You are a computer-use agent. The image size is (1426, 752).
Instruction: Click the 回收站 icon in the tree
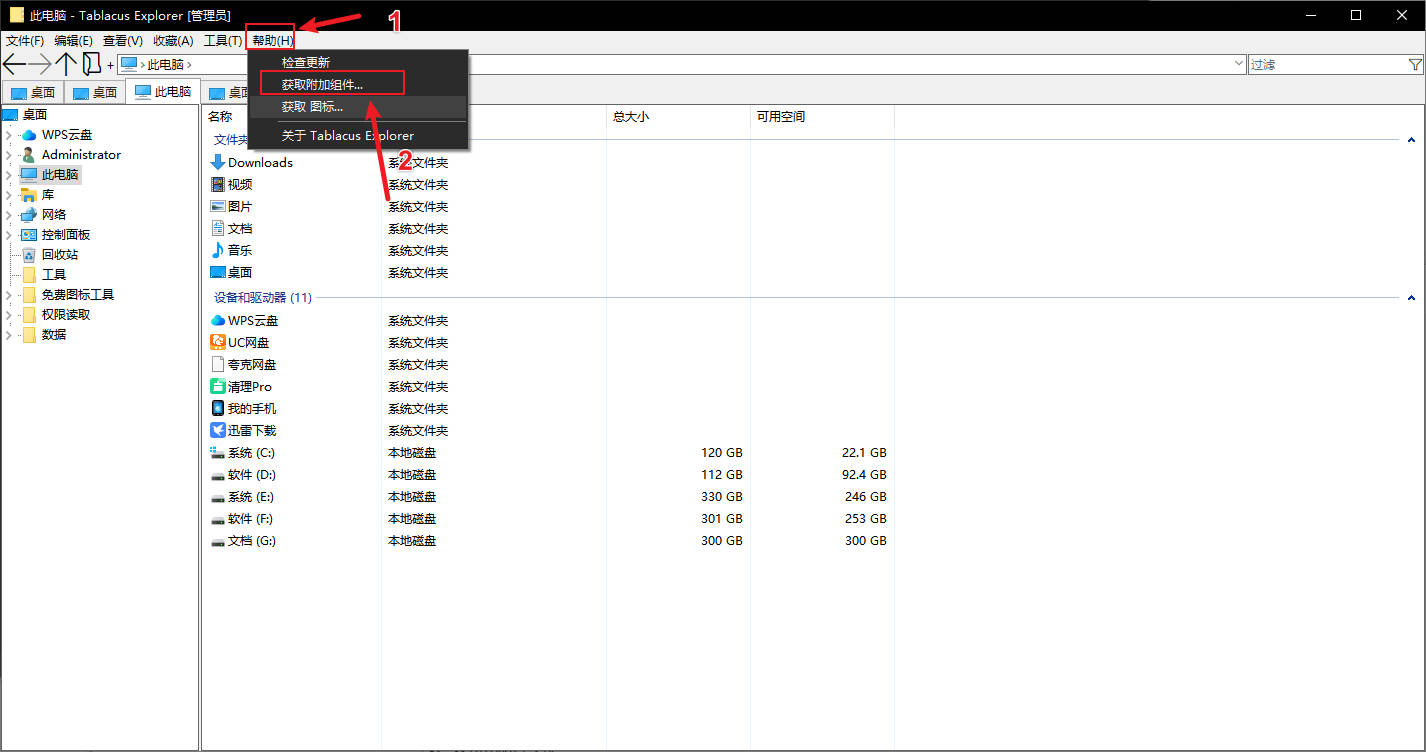point(29,254)
